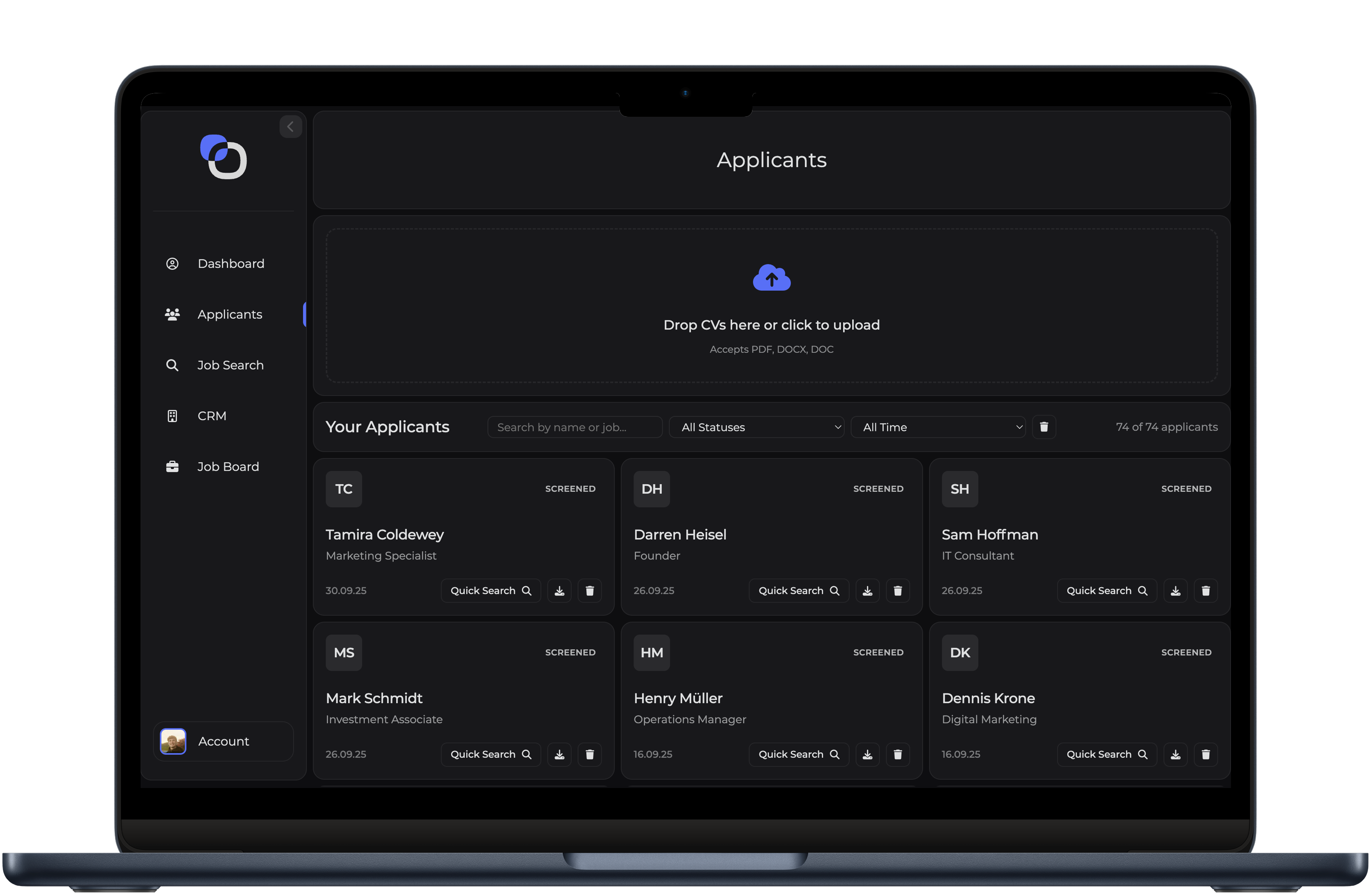Open Job Search from the sidebar
Image resolution: width=1372 pixels, height=895 pixels.
[230, 364]
